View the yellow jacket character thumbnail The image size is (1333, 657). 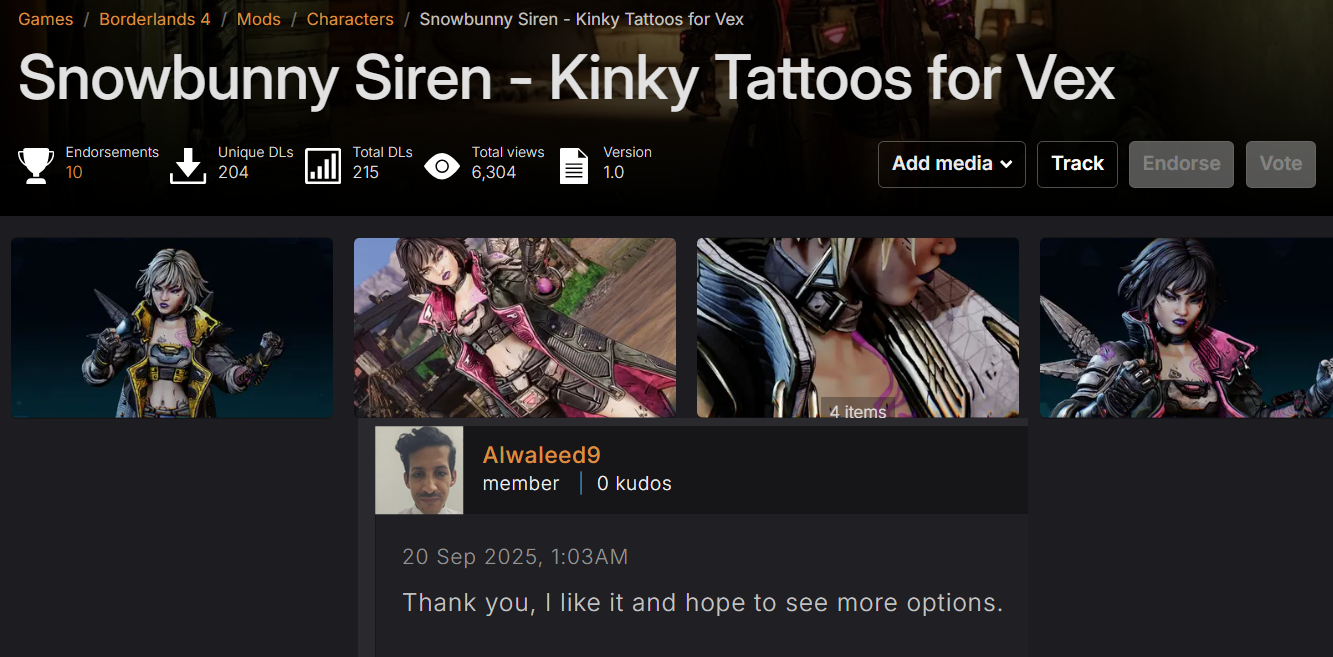(172, 327)
